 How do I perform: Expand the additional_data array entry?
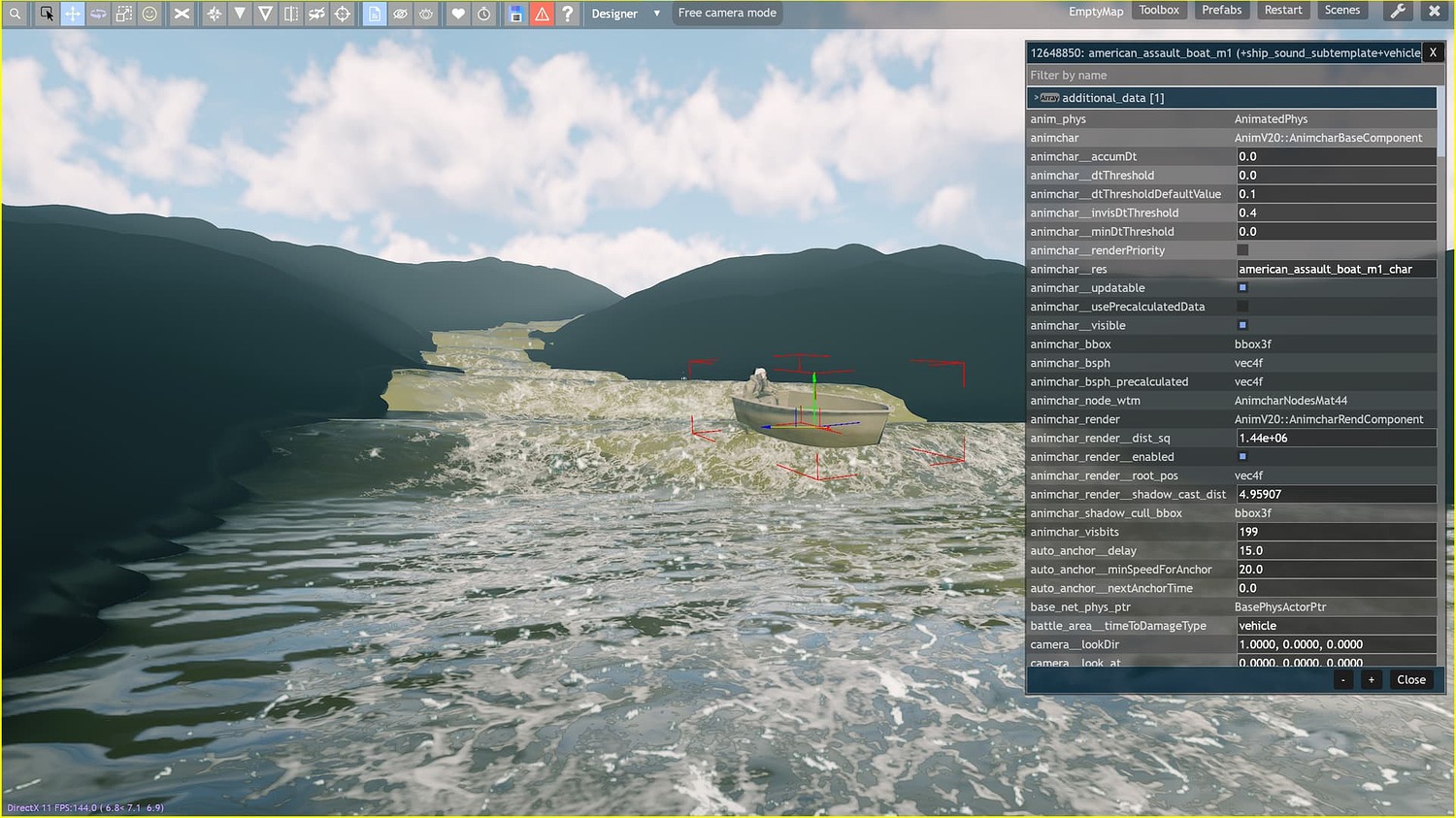1038,97
